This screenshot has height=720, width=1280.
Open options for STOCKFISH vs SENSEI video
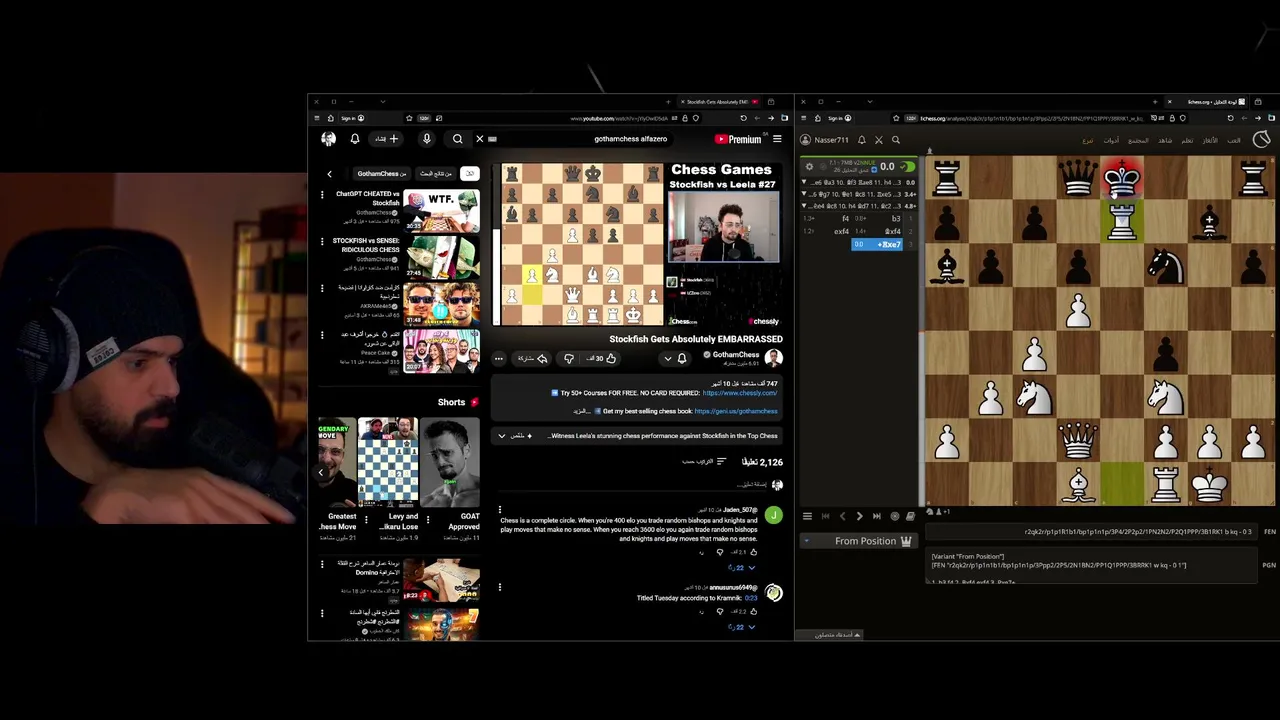pyautogui.click(x=322, y=241)
